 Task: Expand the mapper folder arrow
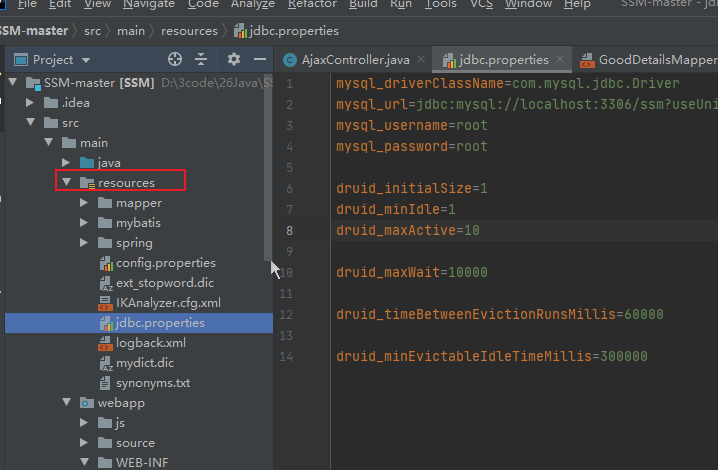(x=84, y=203)
